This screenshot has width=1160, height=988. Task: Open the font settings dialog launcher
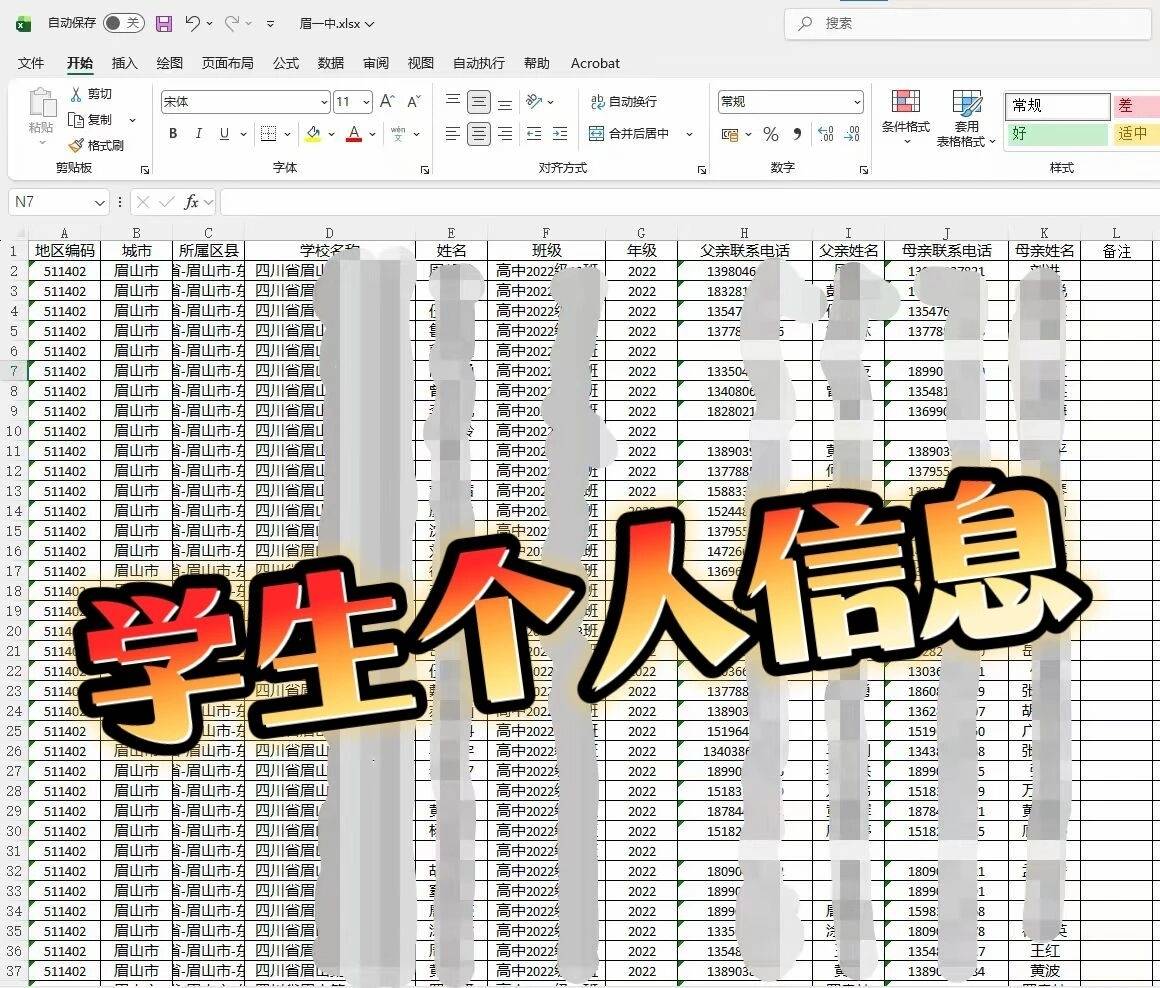point(425,169)
